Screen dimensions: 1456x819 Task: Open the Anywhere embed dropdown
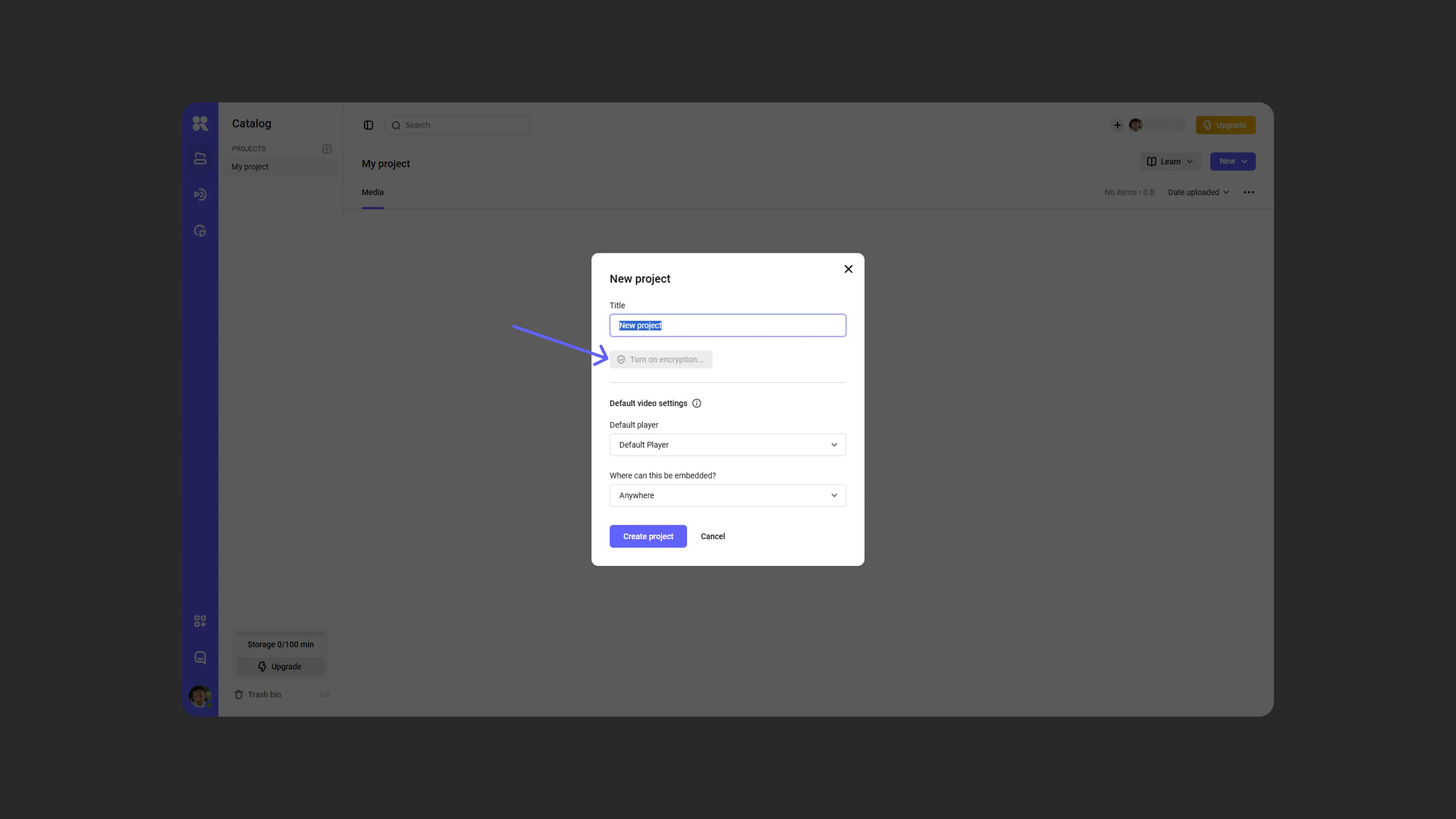(728, 495)
